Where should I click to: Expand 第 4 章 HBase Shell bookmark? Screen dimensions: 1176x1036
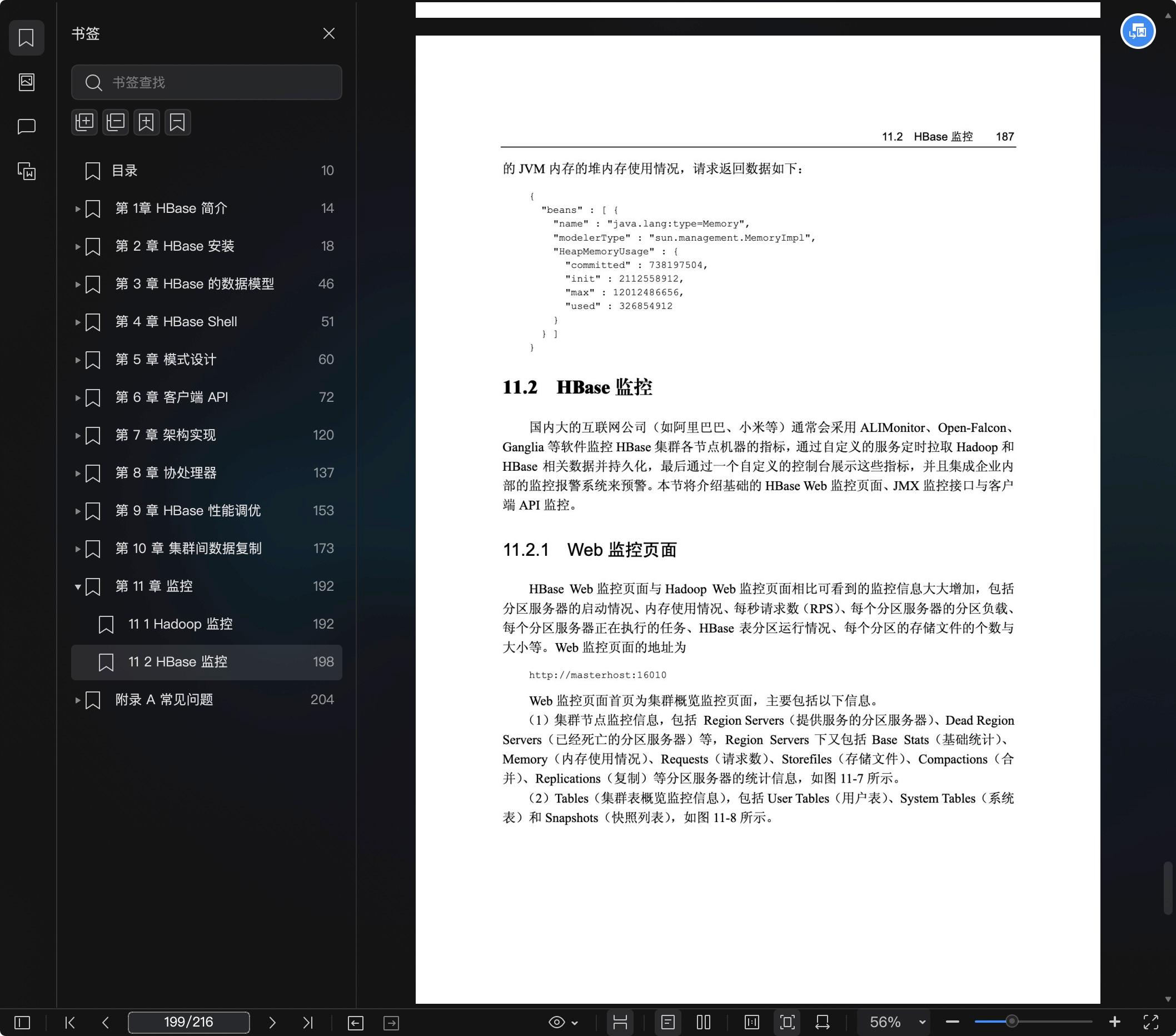78,322
